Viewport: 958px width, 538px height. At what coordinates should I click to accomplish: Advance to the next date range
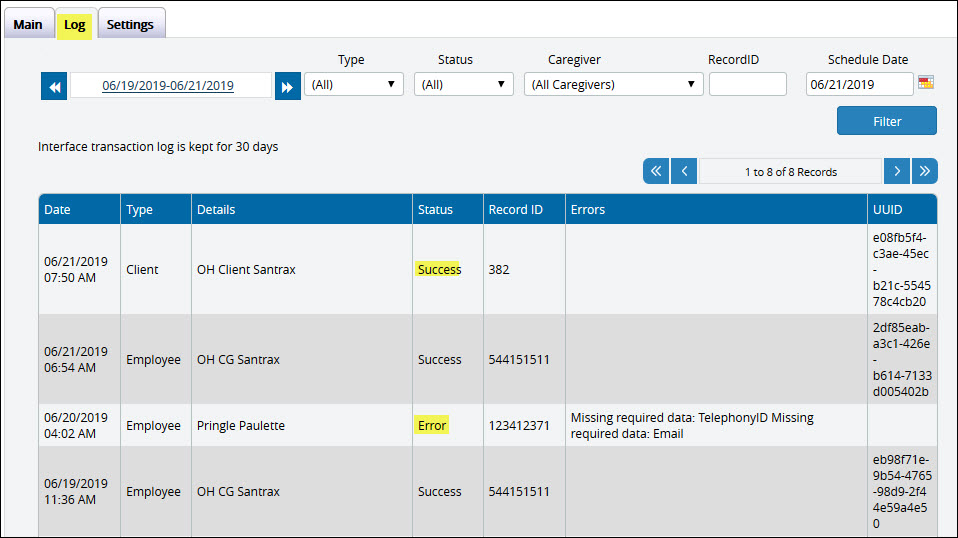point(287,86)
